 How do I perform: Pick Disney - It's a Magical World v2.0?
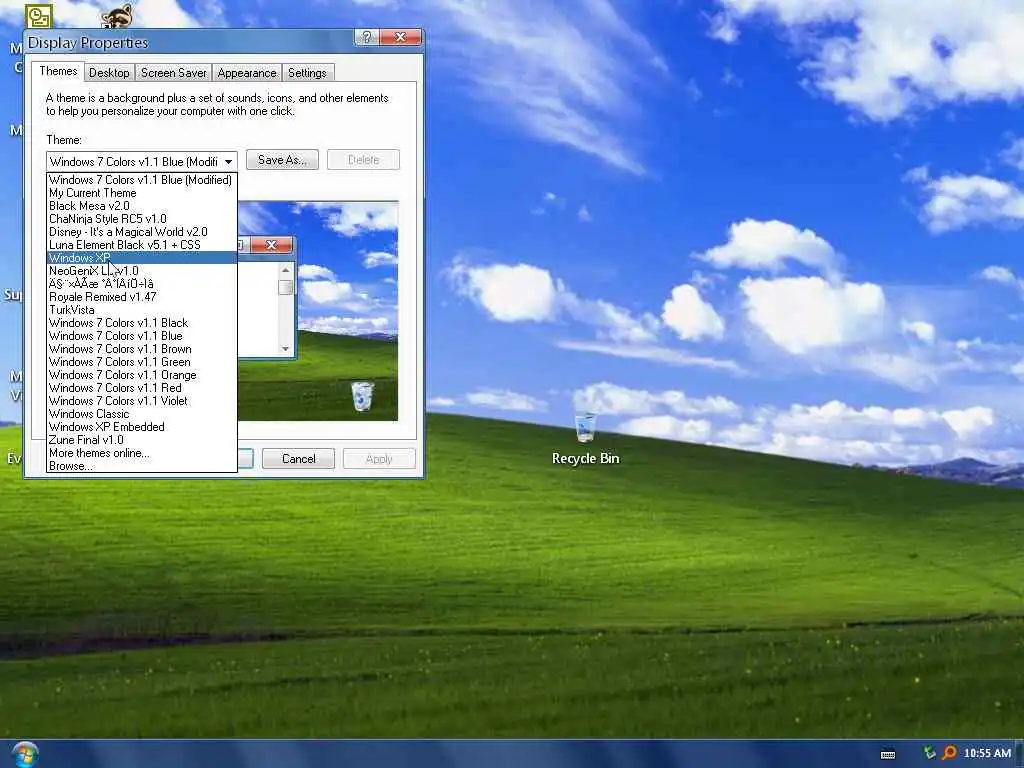pos(142,232)
